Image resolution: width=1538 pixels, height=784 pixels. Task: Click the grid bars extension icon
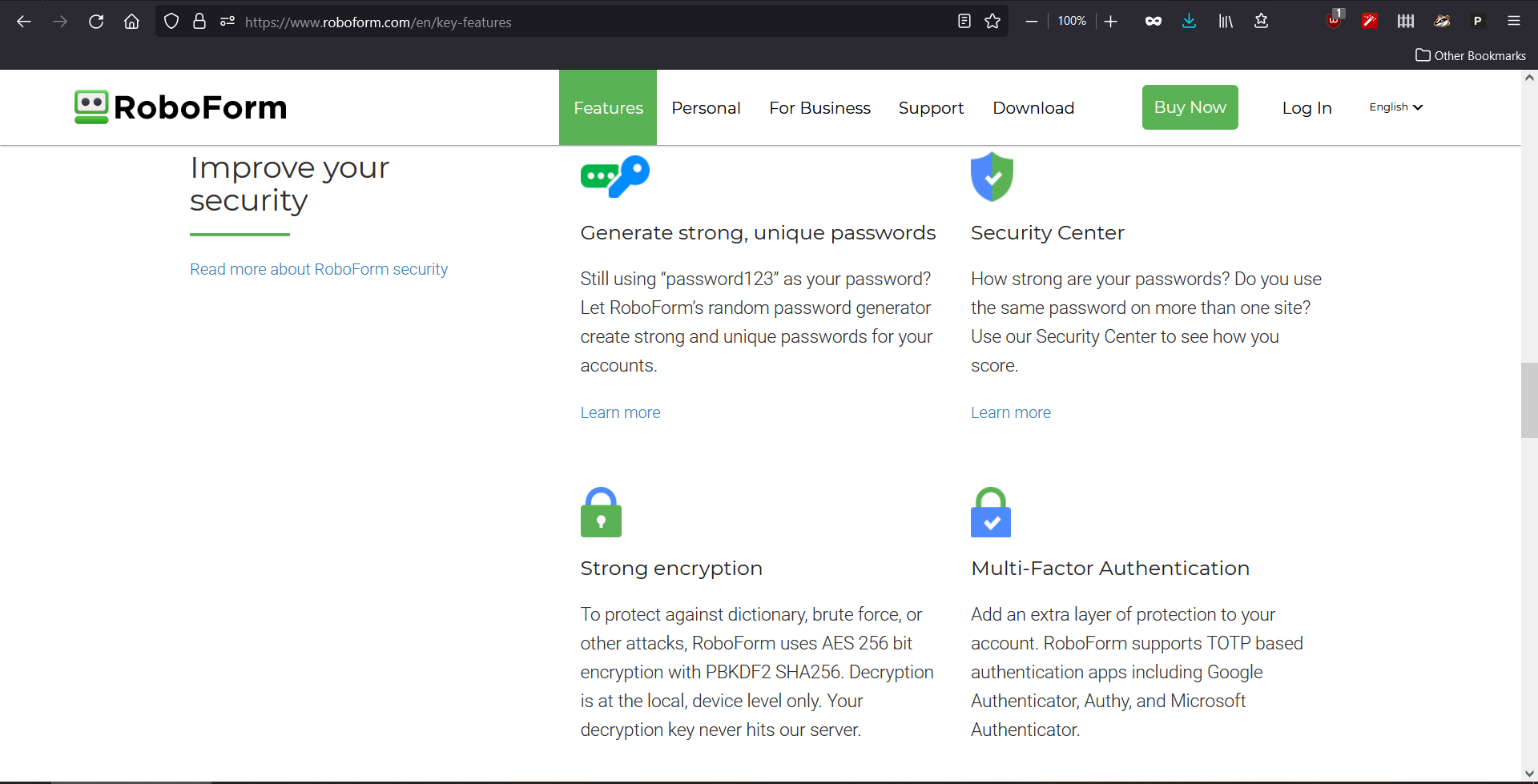(x=1406, y=22)
